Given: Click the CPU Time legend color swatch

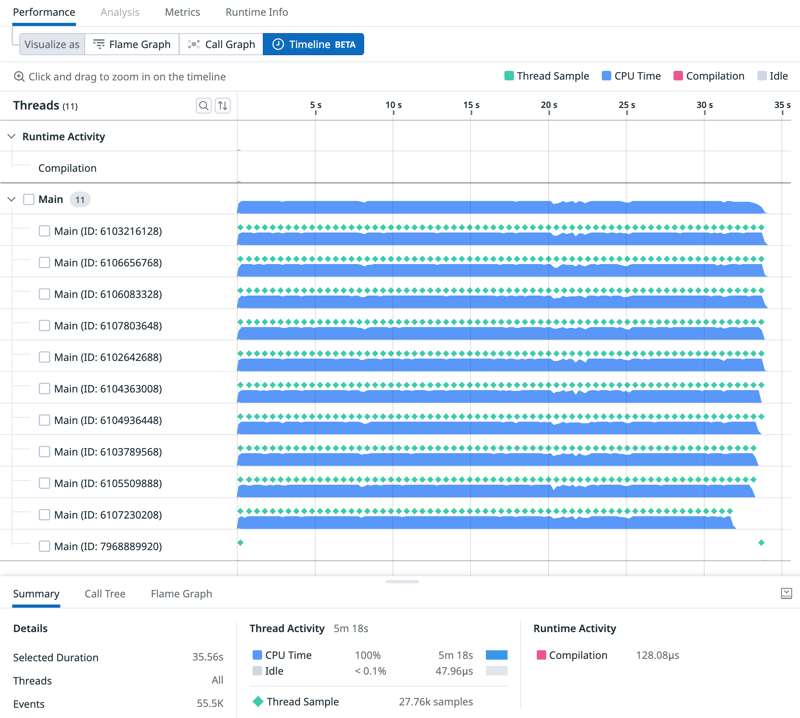Looking at the screenshot, I should tap(607, 76).
